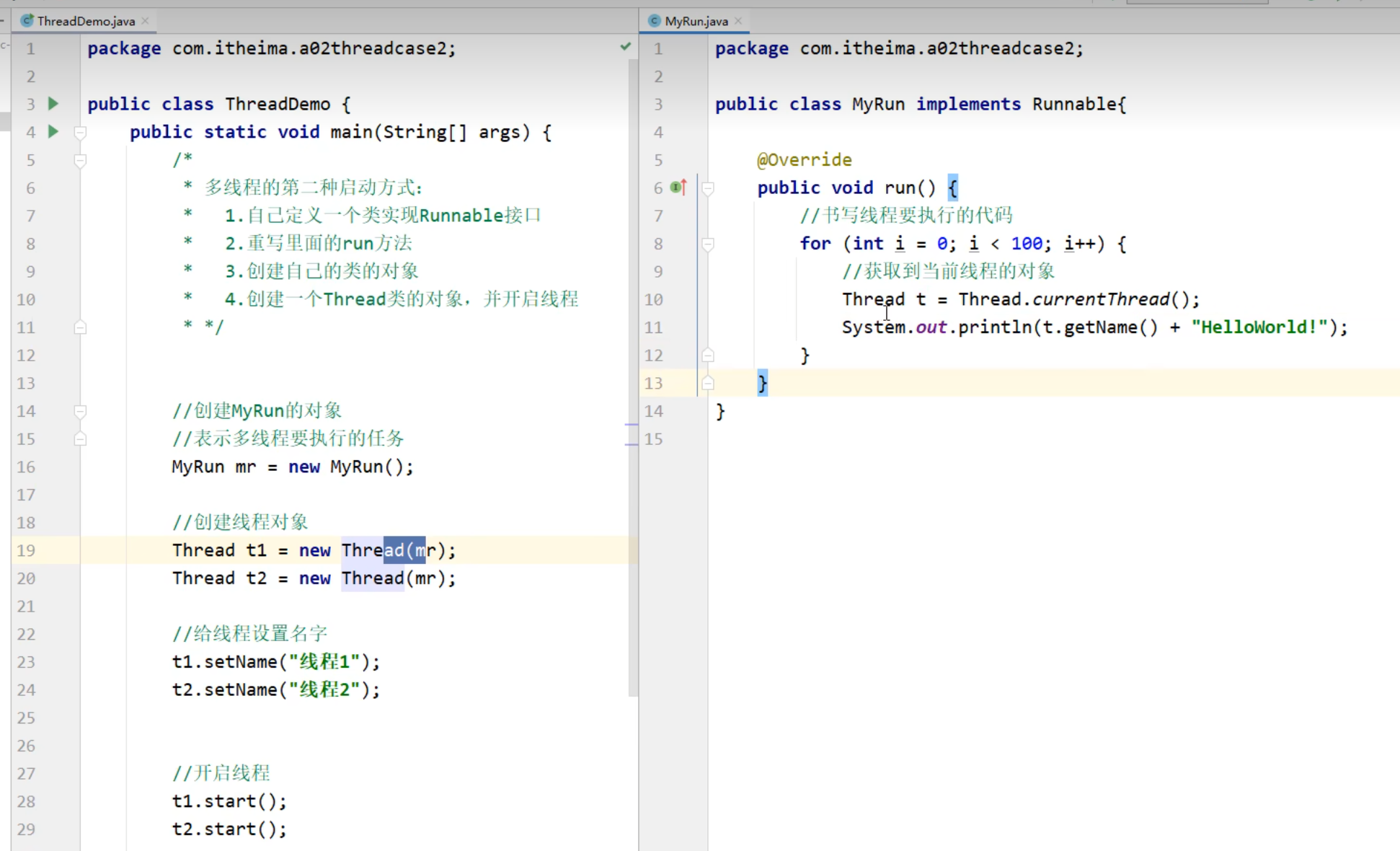Collapse run() method fold in MyRun
1400x851 pixels.
pyautogui.click(x=708, y=188)
